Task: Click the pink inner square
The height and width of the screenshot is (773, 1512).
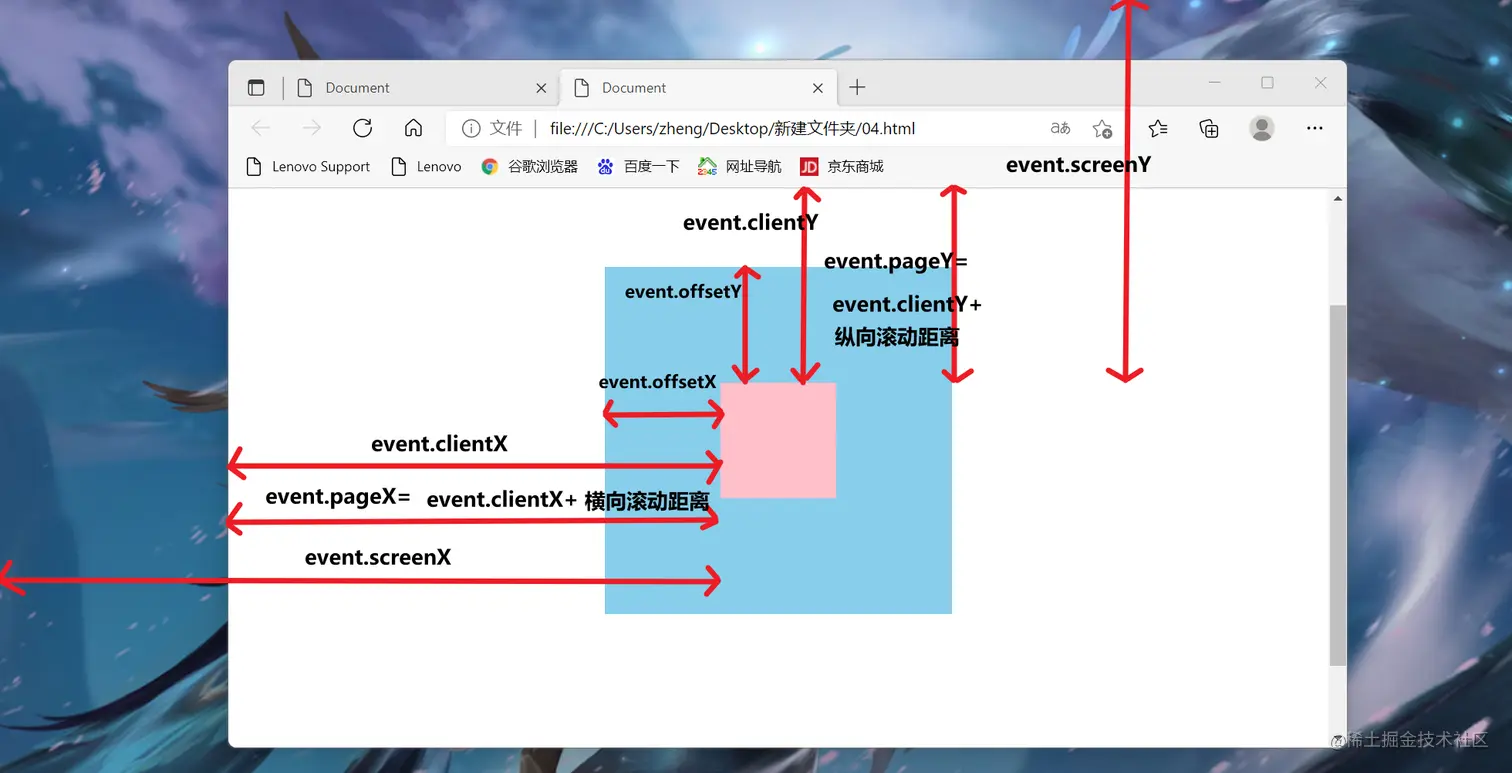Action: click(778, 440)
